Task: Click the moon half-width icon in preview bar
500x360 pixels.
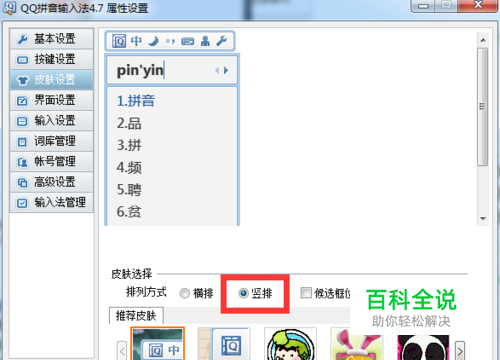Action: pyautogui.click(x=153, y=41)
